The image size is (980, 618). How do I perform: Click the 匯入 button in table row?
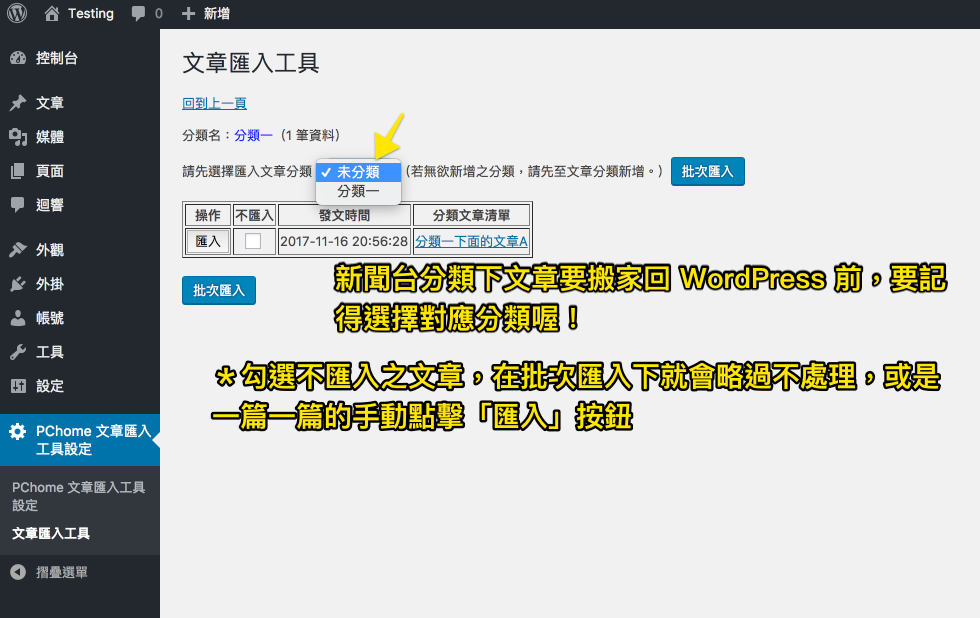click(x=208, y=241)
